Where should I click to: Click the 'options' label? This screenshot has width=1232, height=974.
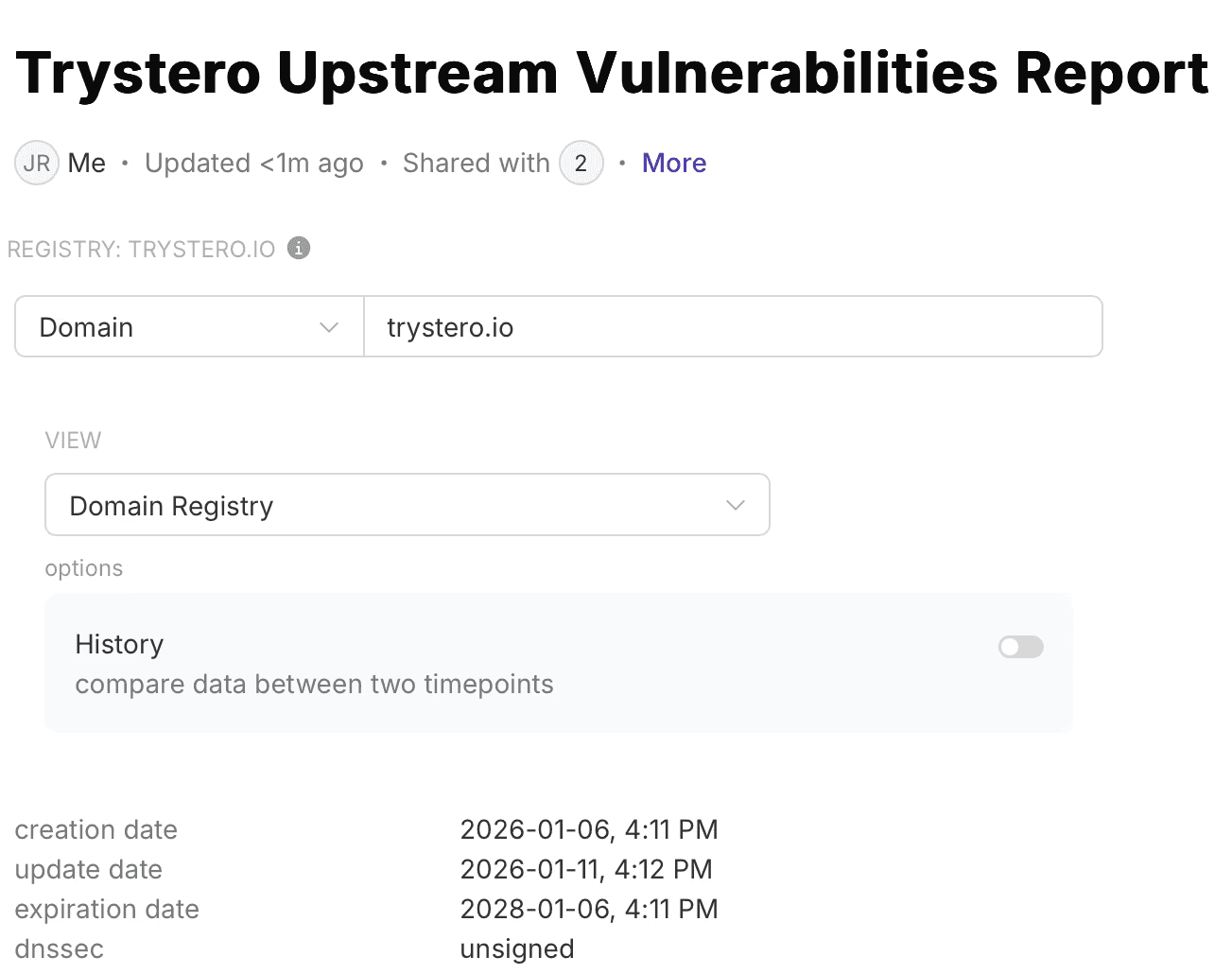point(84,568)
